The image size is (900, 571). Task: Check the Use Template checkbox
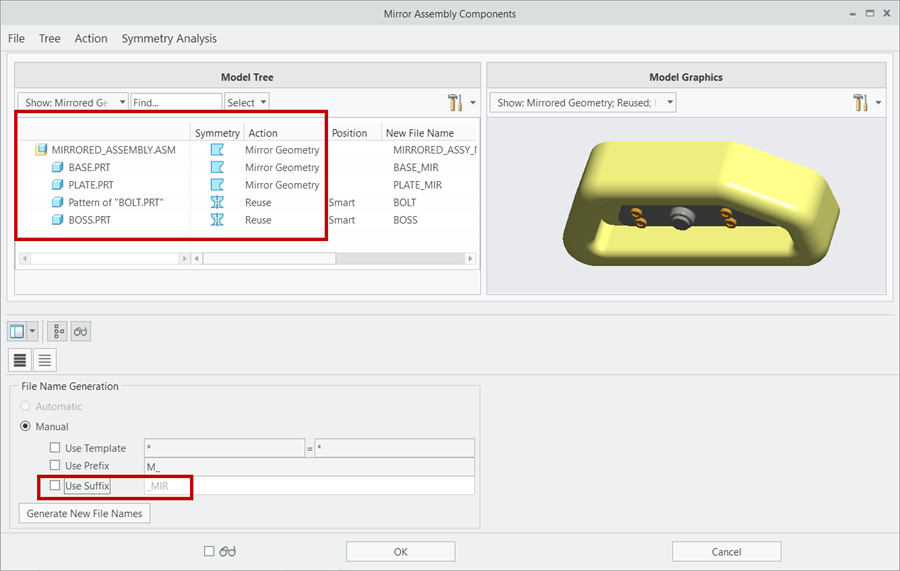55,448
